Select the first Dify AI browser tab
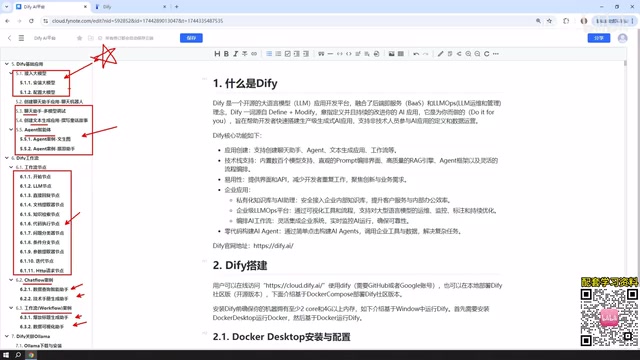Image resolution: width=640 pixels, height=360 pixels. point(51,7)
